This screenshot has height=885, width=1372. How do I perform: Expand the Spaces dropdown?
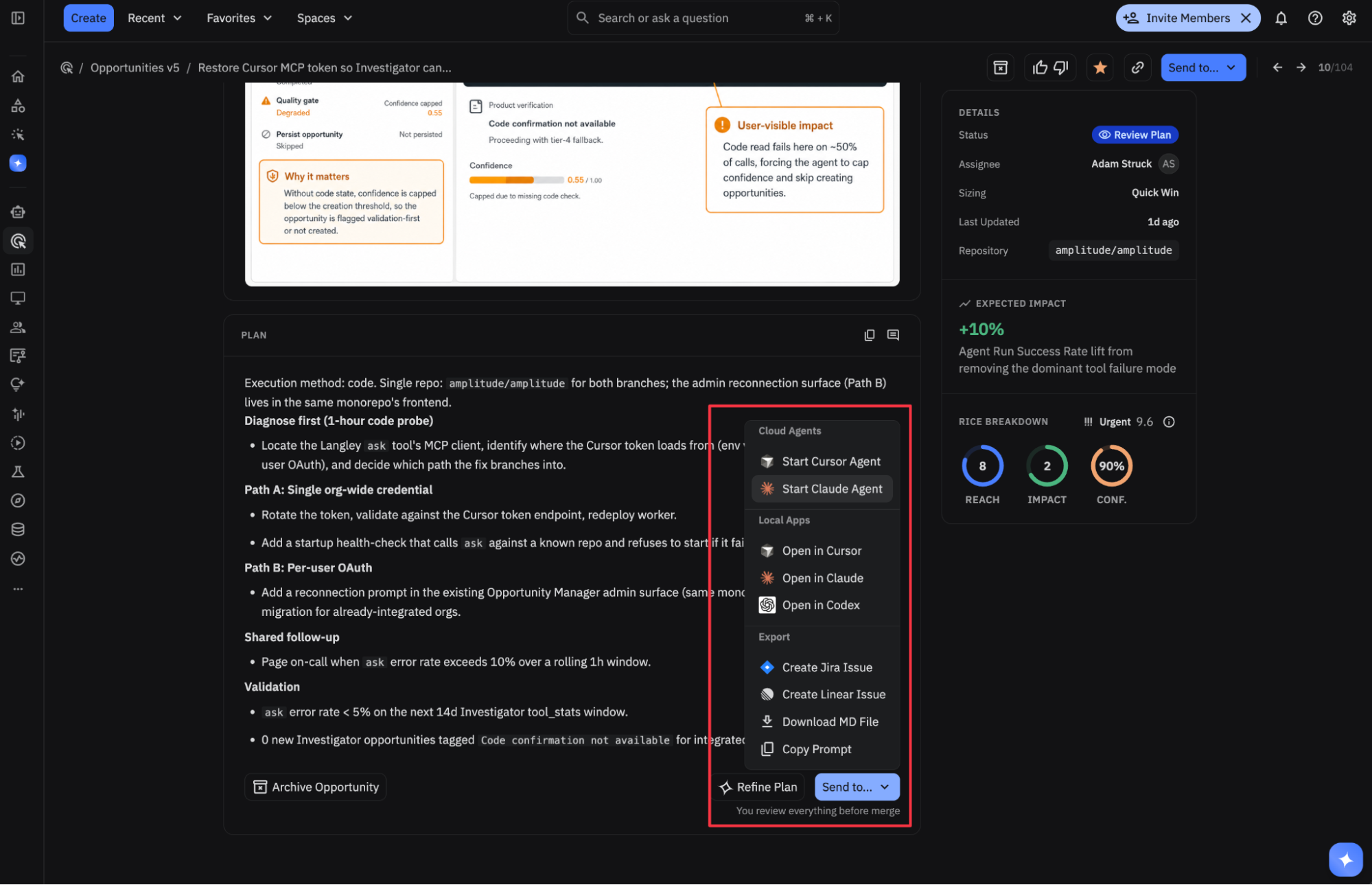coord(324,18)
